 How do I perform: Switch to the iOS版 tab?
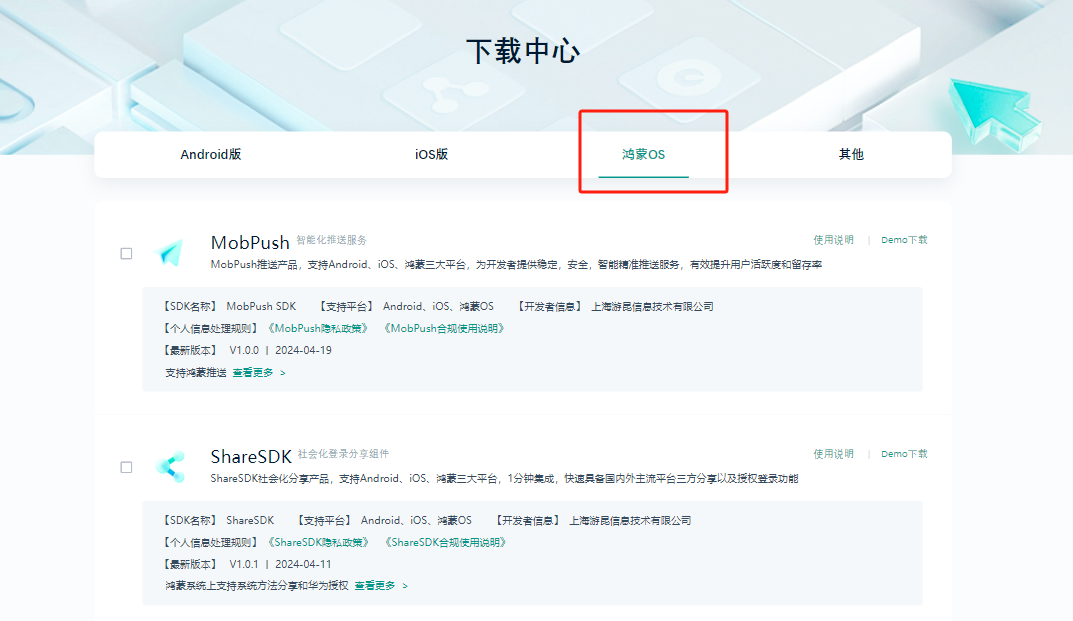point(430,153)
